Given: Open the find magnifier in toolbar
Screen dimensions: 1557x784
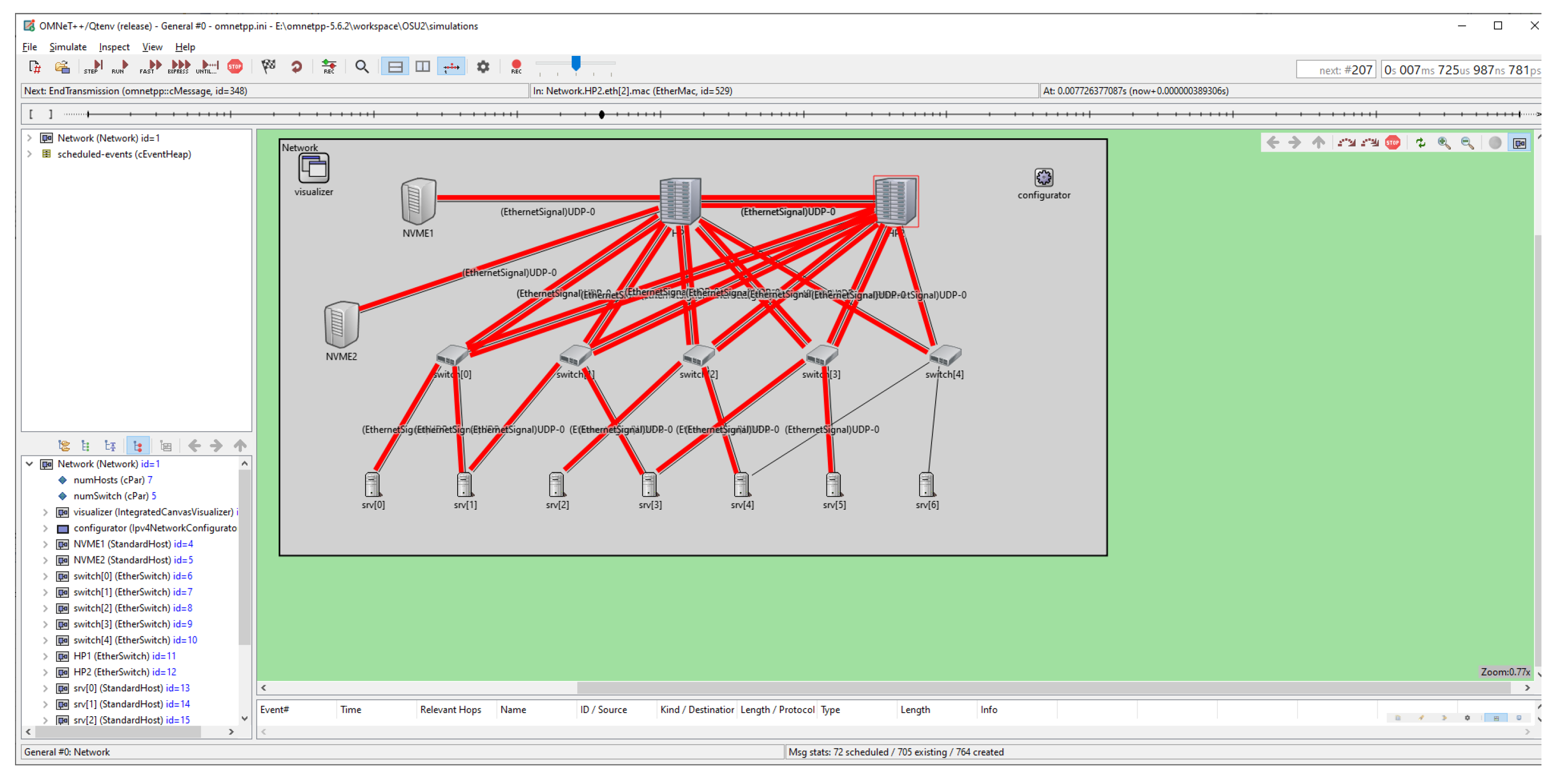Looking at the screenshot, I should pos(361,66).
